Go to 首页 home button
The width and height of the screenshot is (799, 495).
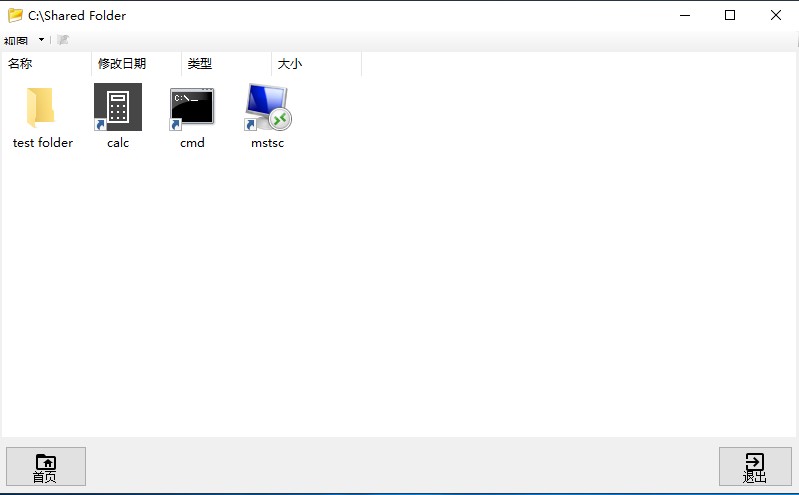[46, 466]
